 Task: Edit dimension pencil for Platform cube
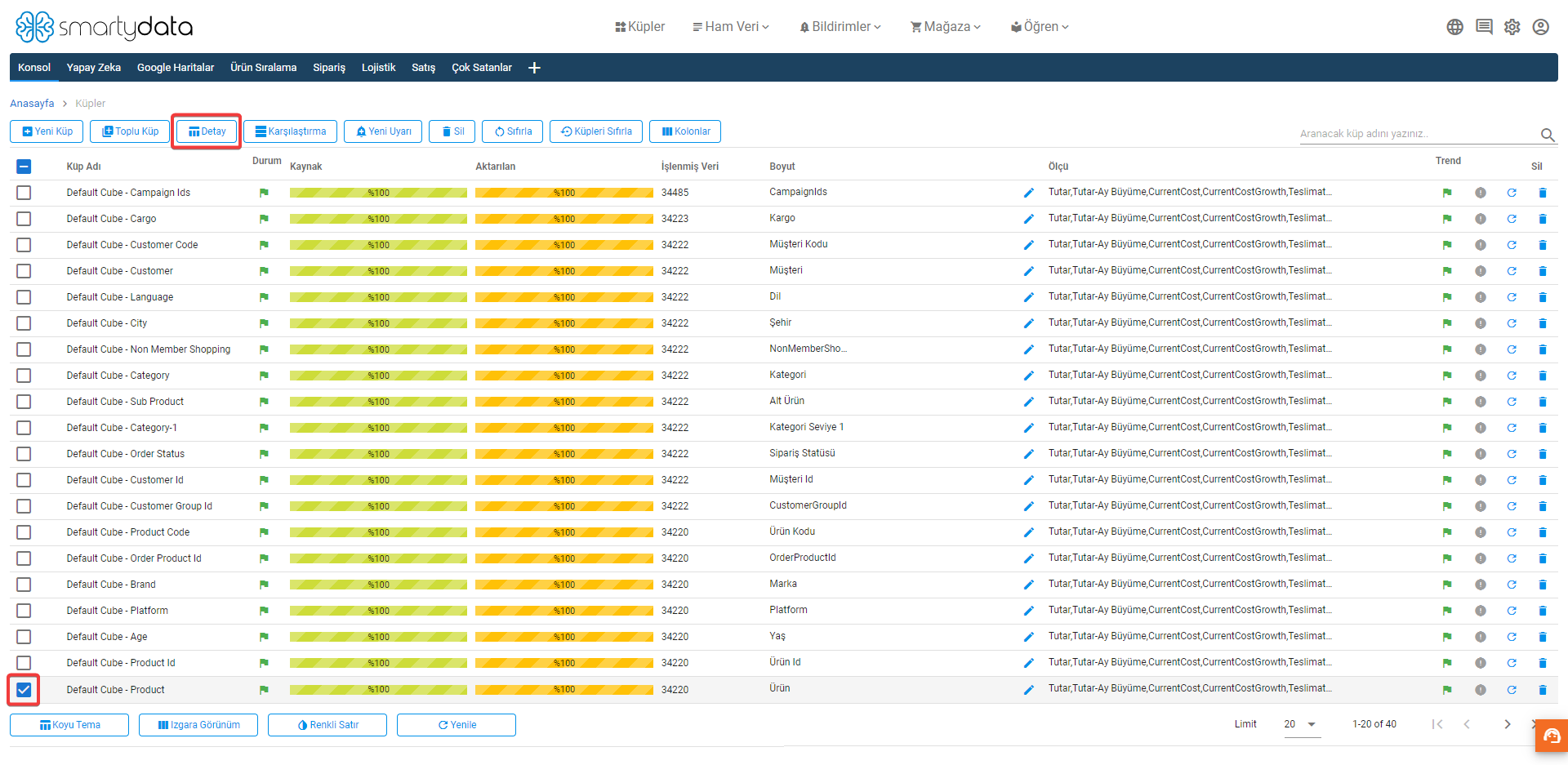click(1029, 611)
